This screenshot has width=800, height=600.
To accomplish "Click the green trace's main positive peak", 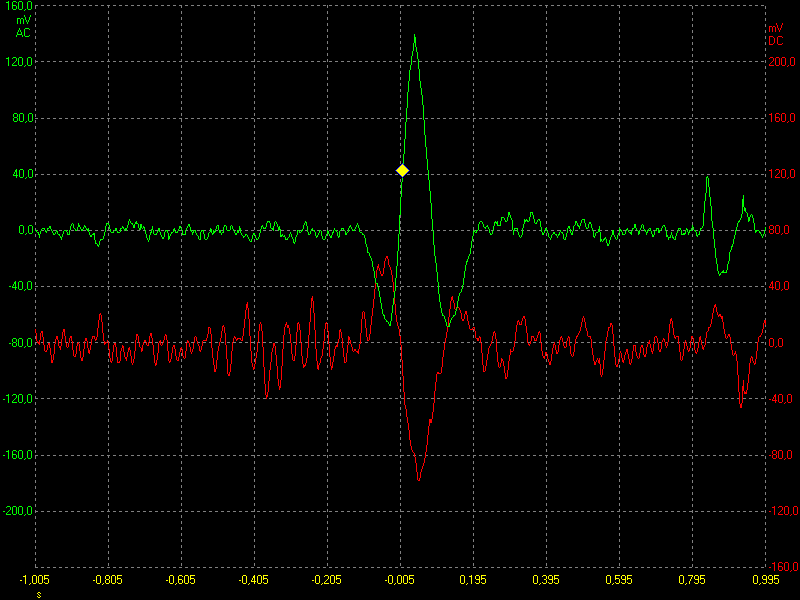I will pos(415,36).
